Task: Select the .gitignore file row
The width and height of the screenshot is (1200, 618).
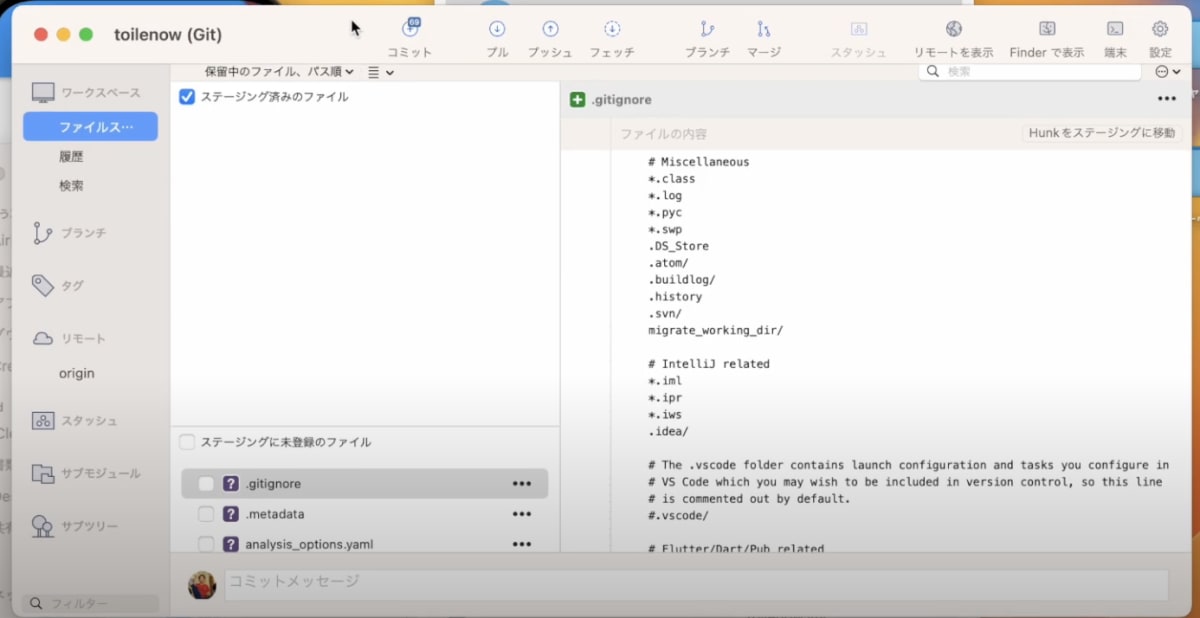Action: [x=364, y=484]
